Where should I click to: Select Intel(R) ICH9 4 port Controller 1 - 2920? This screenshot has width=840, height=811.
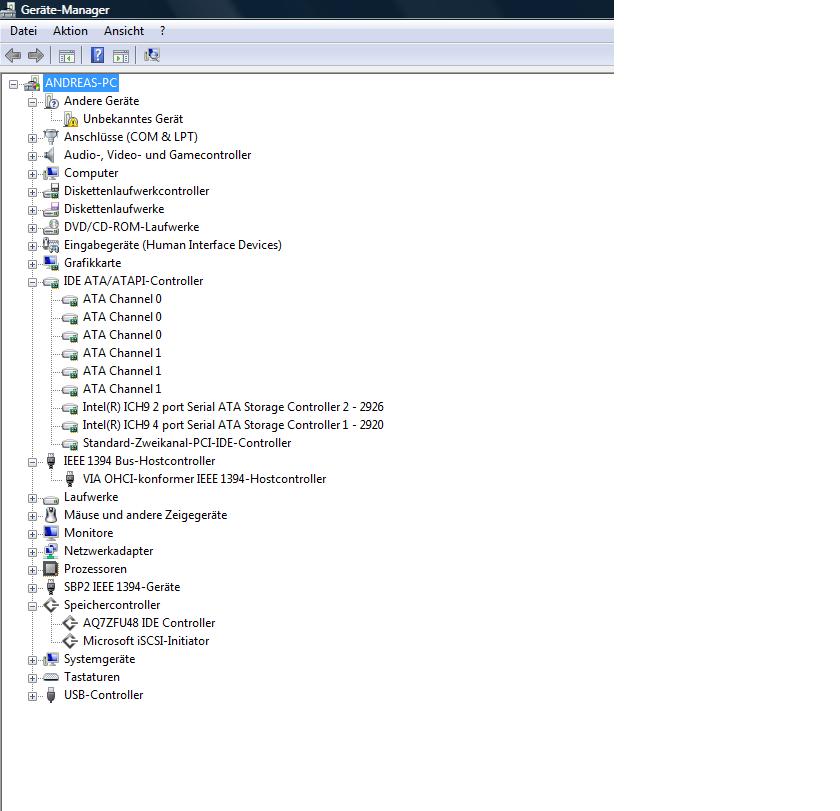[x=233, y=425]
